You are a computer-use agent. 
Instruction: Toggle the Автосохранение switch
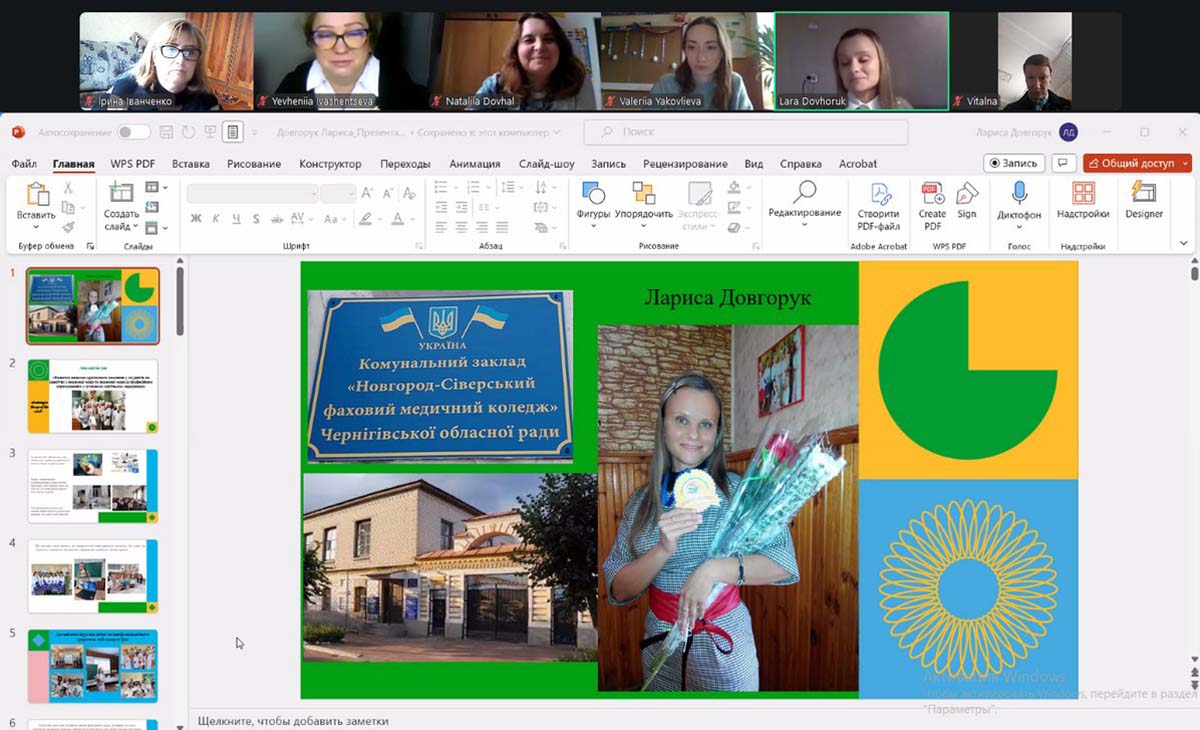[x=133, y=132]
